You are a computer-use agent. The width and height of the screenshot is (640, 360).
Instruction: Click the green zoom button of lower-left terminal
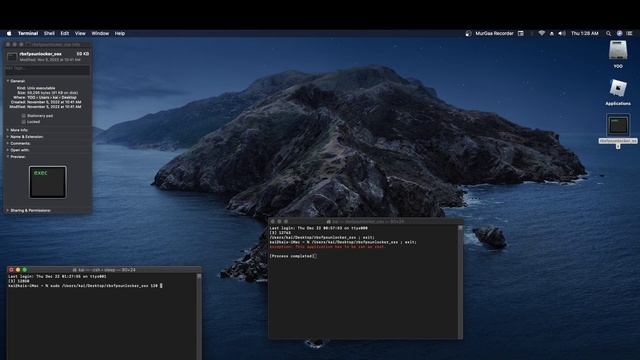24,270
